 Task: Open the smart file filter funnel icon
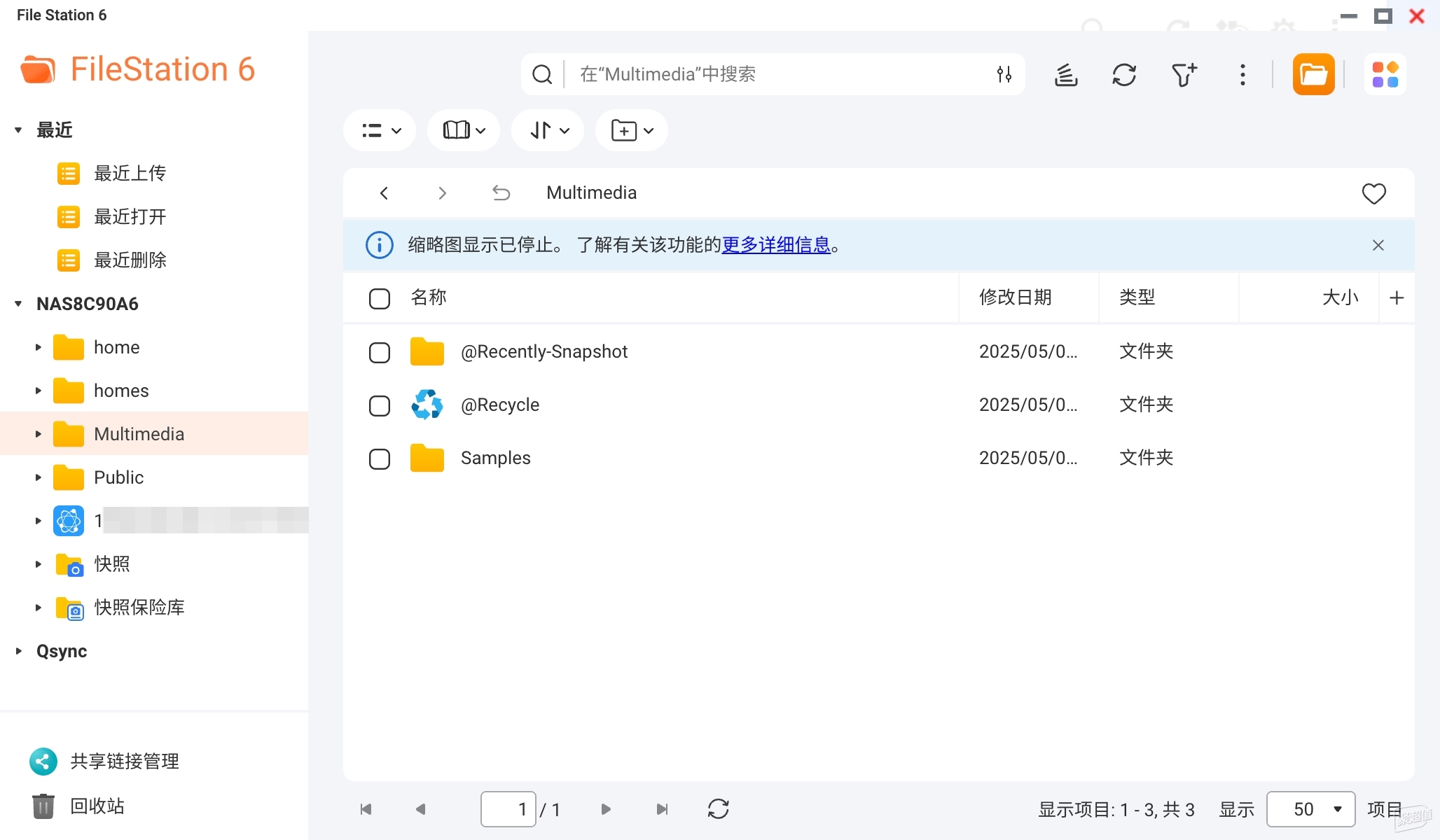point(1184,74)
